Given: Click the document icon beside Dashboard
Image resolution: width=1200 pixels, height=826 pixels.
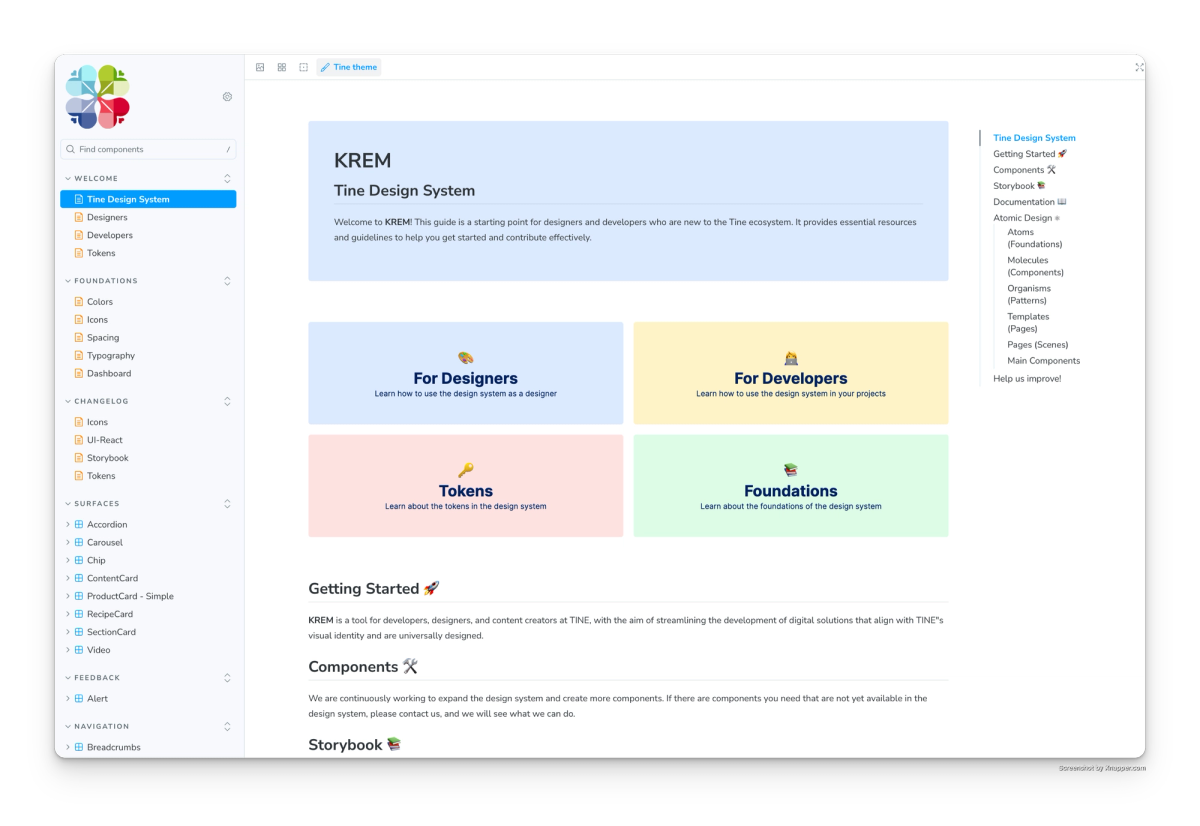Looking at the screenshot, I should point(79,374).
